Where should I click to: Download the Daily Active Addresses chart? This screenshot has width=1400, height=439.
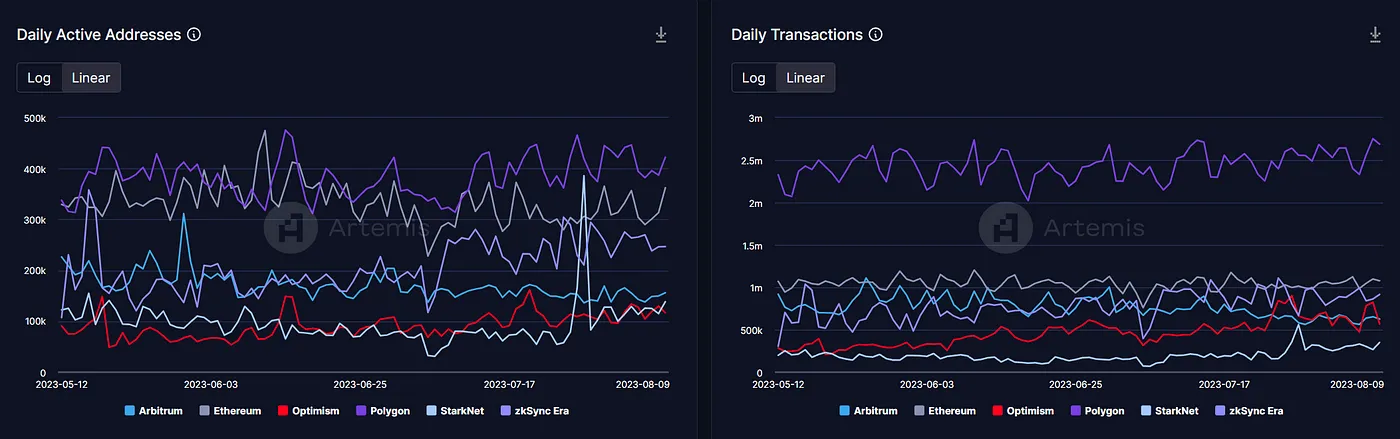pyautogui.click(x=661, y=35)
